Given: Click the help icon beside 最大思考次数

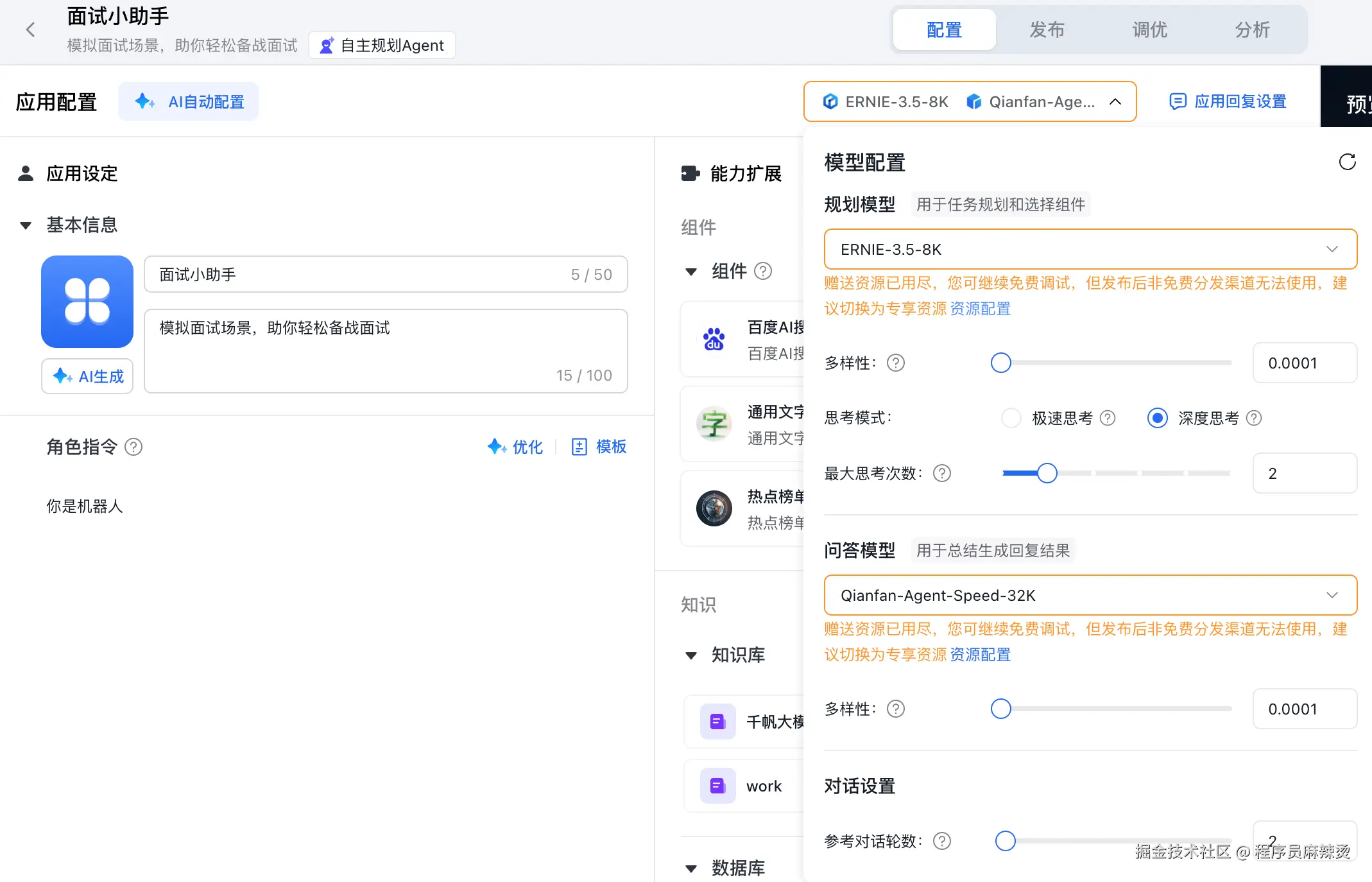Looking at the screenshot, I should 941,473.
